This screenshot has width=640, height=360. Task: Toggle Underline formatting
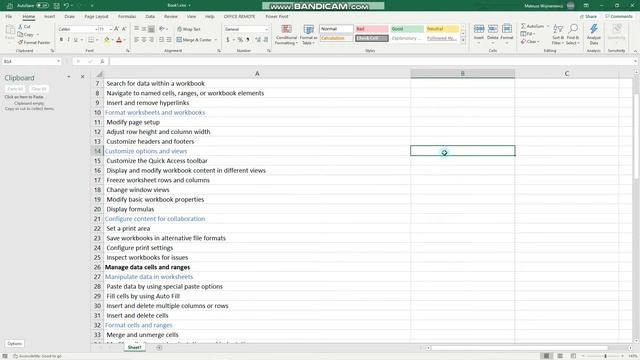pyautogui.click(x=75, y=40)
